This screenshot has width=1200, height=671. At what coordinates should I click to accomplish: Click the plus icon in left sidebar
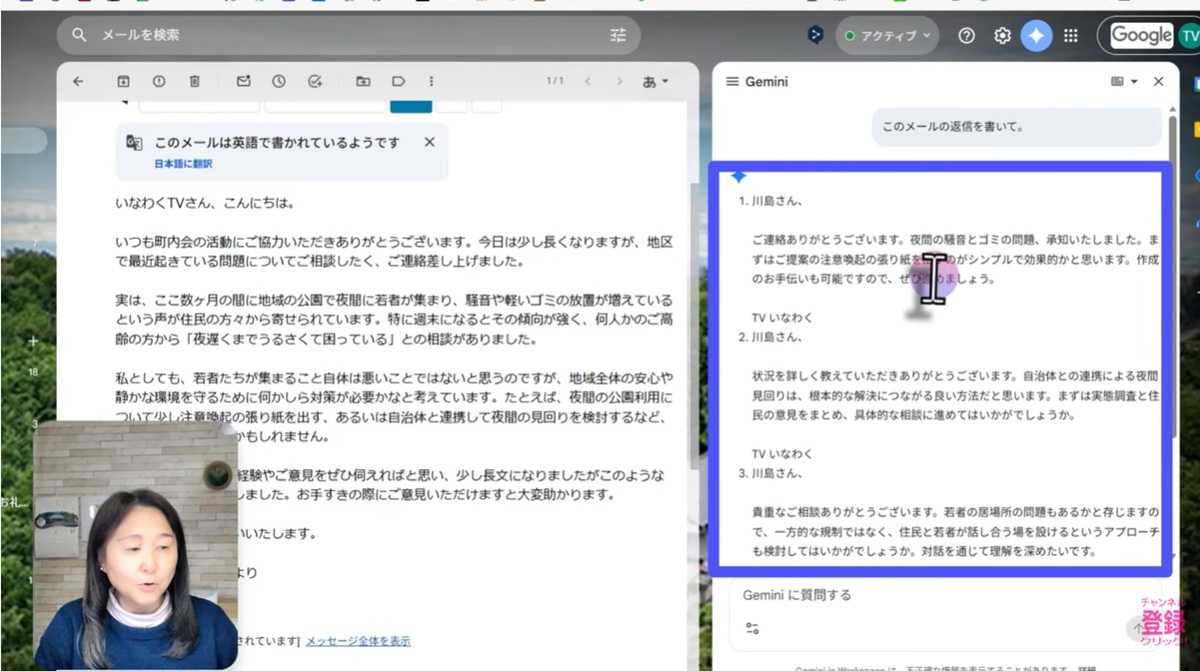point(33,341)
